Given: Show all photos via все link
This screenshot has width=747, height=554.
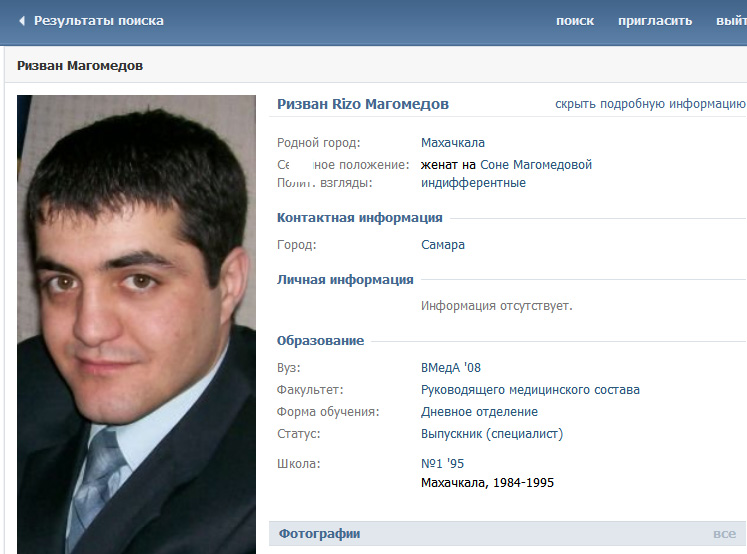Looking at the screenshot, I should point(724,534).
